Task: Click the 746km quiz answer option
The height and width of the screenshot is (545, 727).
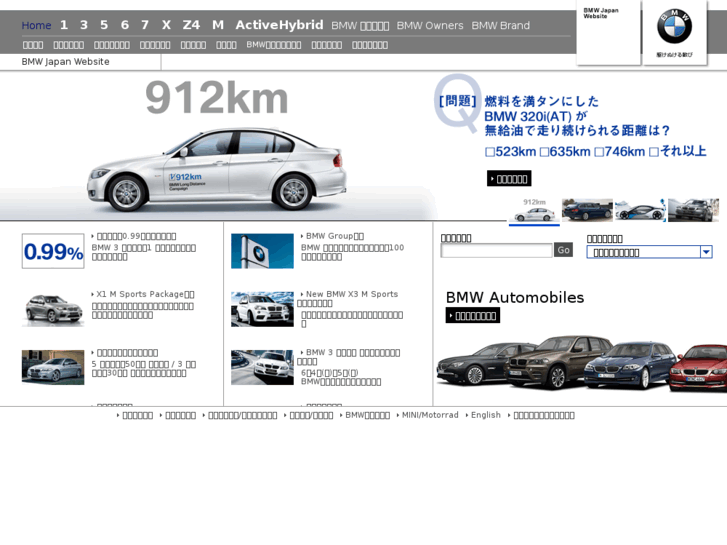Action: [x=620, y=152]
